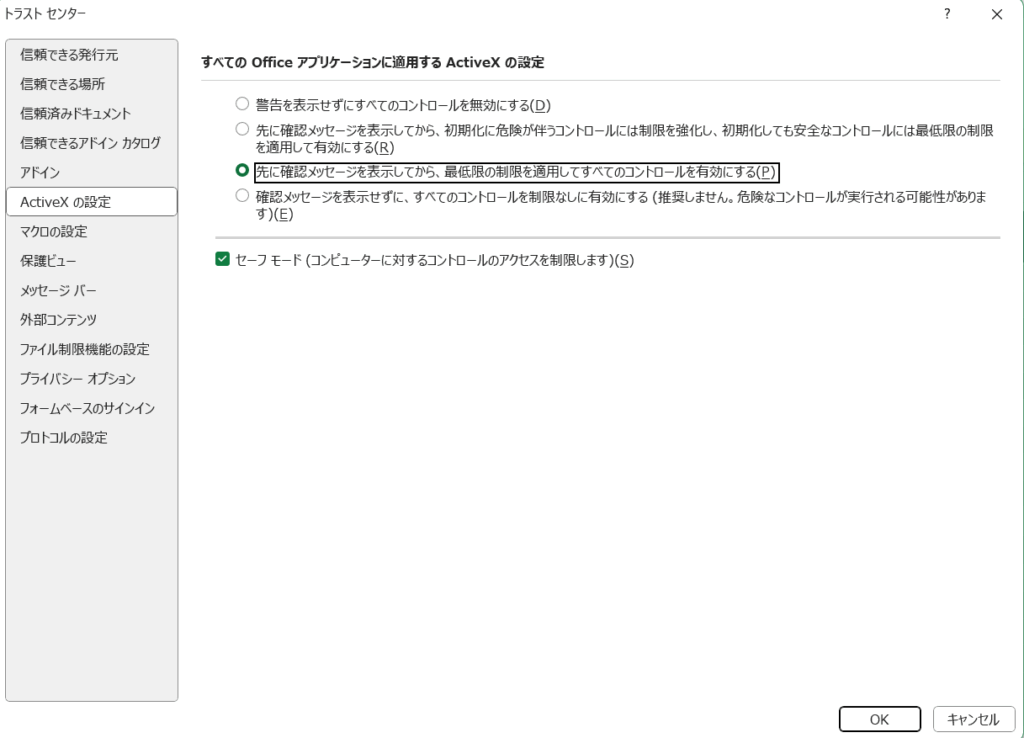Select the not-recommended option ending with (E)

(241, 197)
